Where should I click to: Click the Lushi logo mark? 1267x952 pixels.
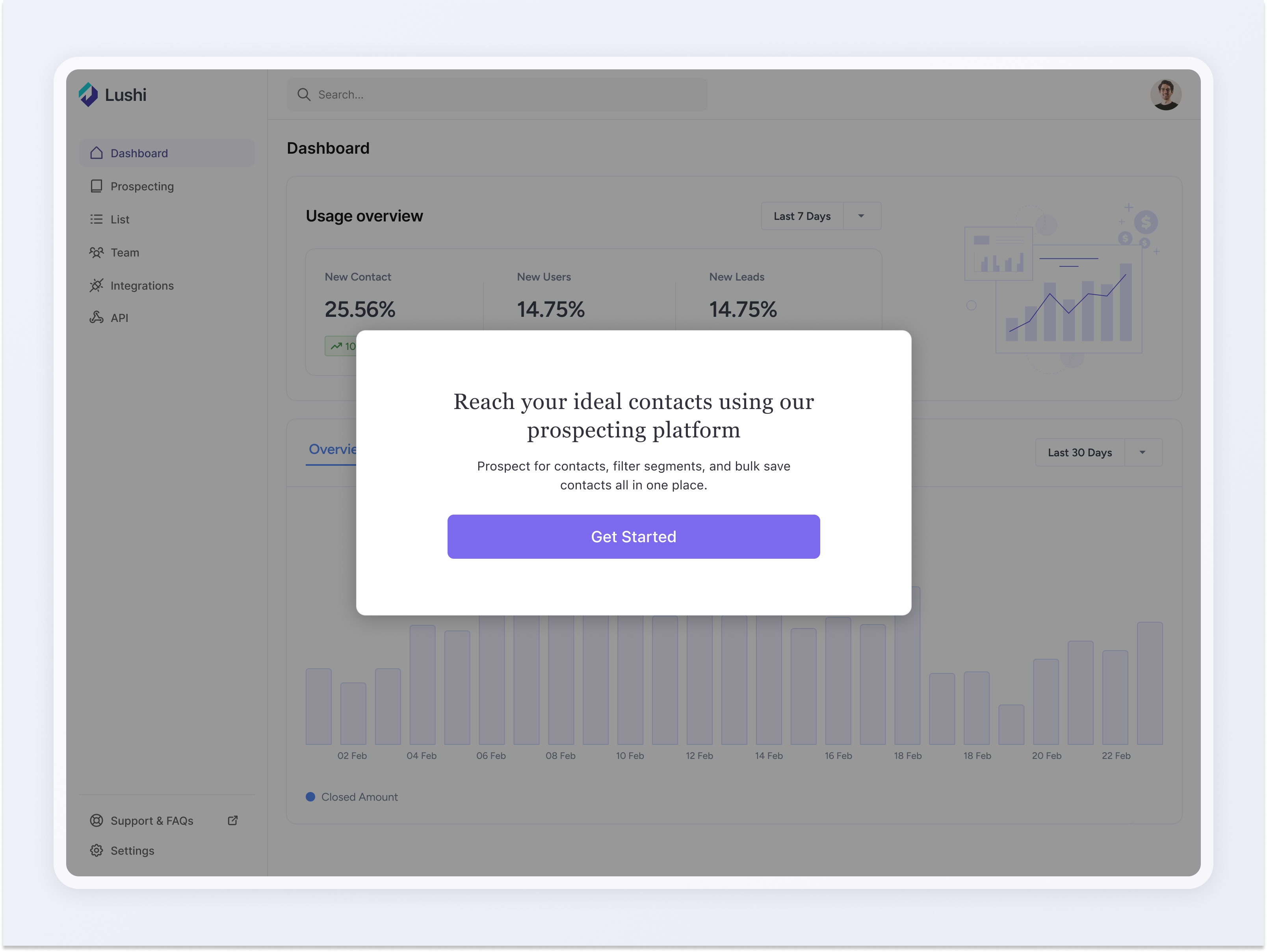coord(87,94)
